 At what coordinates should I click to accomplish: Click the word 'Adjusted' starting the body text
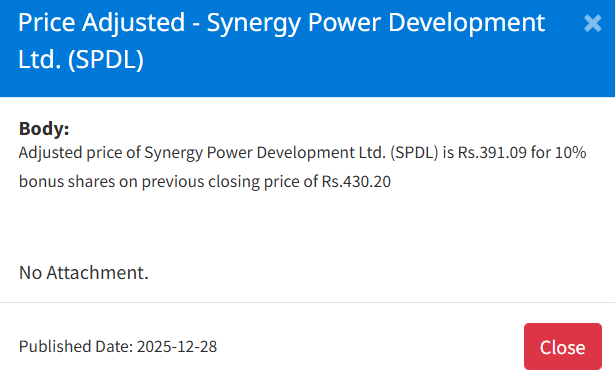pos(50,153)
